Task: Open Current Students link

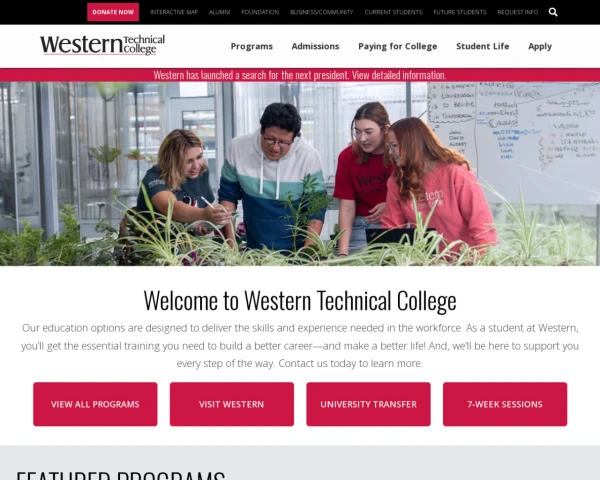Action: pos(393,12)
